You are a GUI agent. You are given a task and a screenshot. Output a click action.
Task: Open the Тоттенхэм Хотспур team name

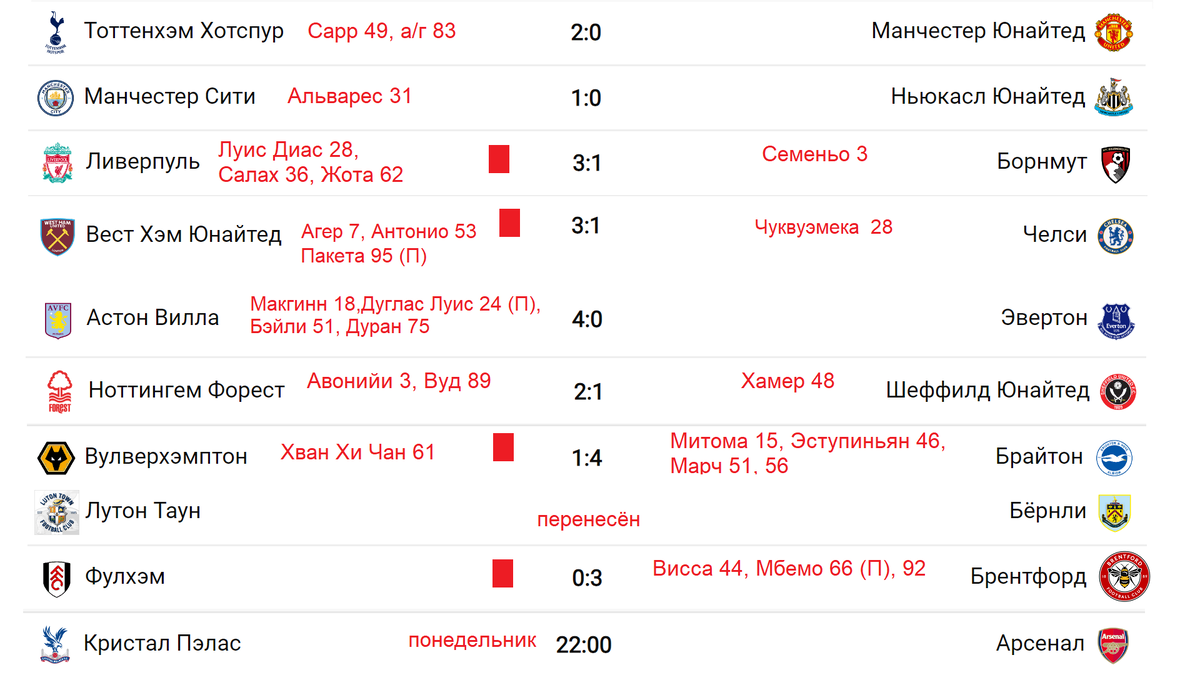(x=184, y=31)
